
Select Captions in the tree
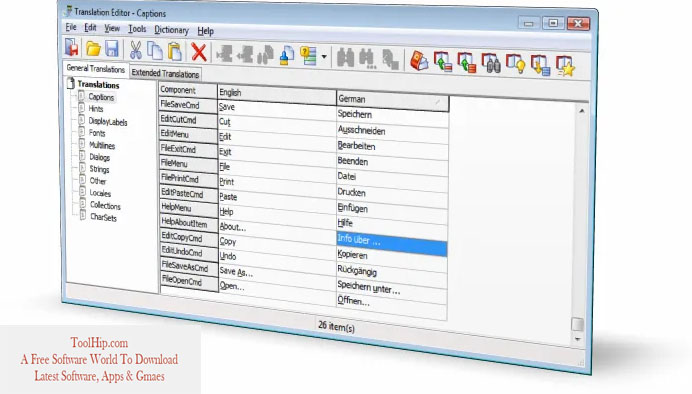tap(101, 97)
